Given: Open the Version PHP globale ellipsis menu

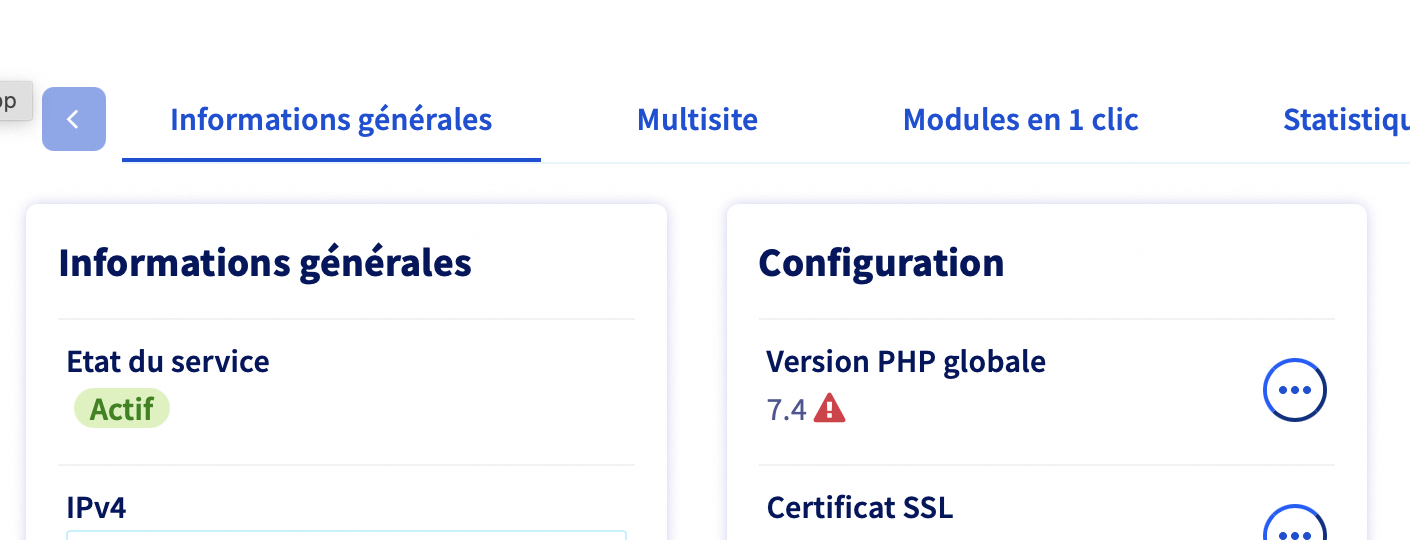Looking at the screenshot, I should point(1295,390).
